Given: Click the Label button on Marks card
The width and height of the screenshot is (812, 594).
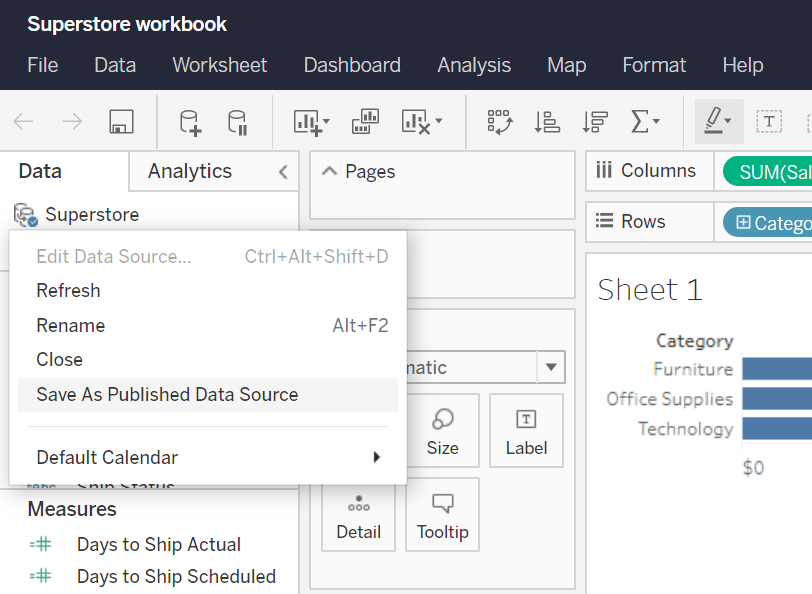Looking at the screenshot, I should point(526,431).
